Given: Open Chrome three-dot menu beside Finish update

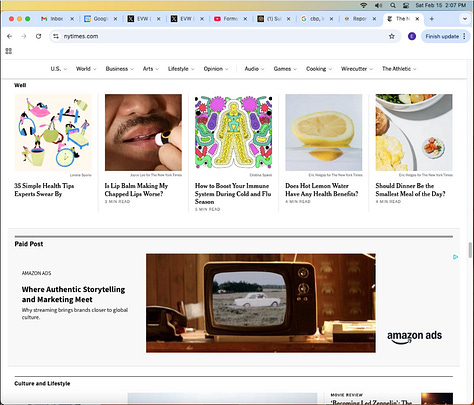Looking at the screenshot, I should 464,36.
